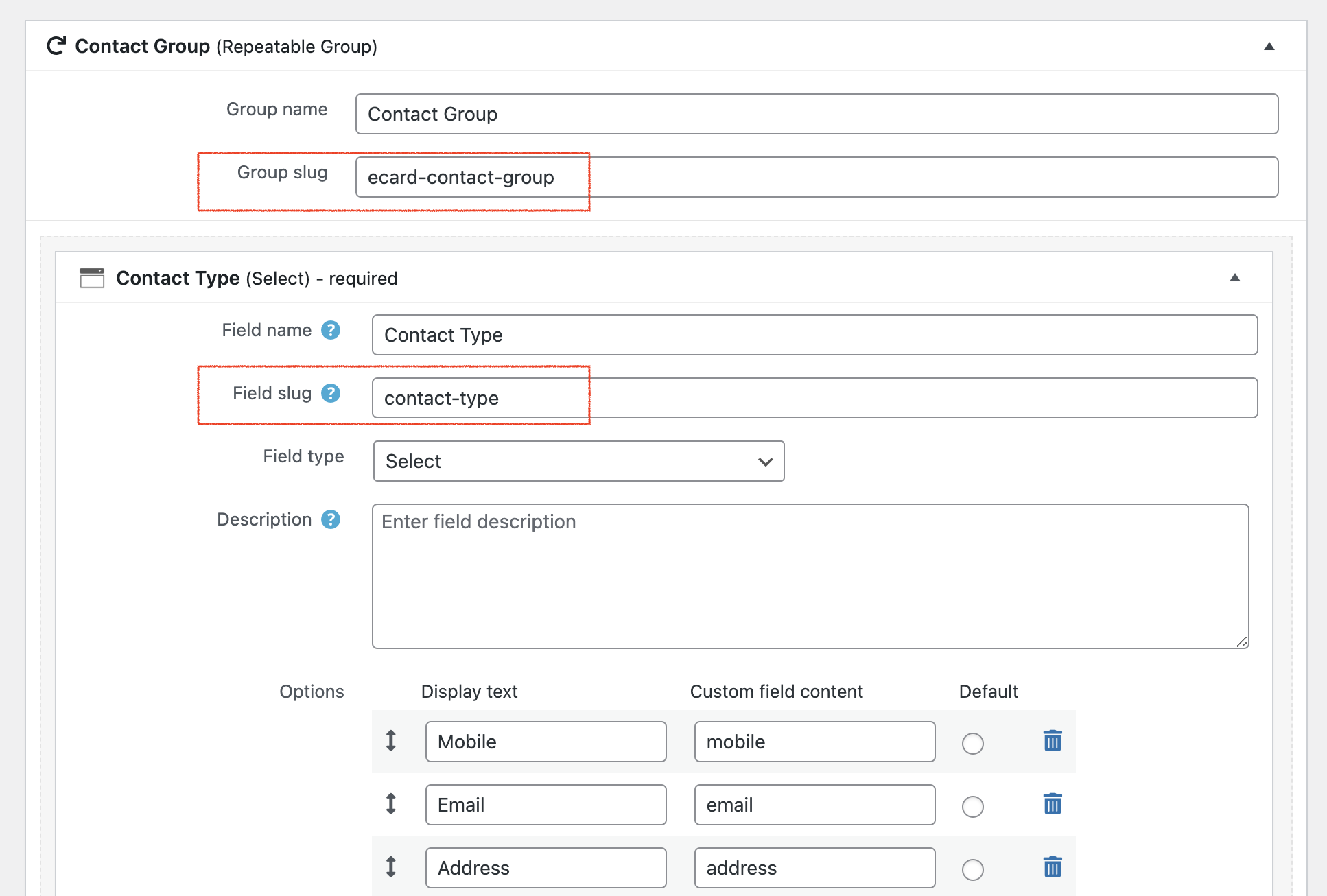The width and height of the screenshot is (1327, 896).
Task: Delete the Email option with trash icon
Action: [1053, 804]
